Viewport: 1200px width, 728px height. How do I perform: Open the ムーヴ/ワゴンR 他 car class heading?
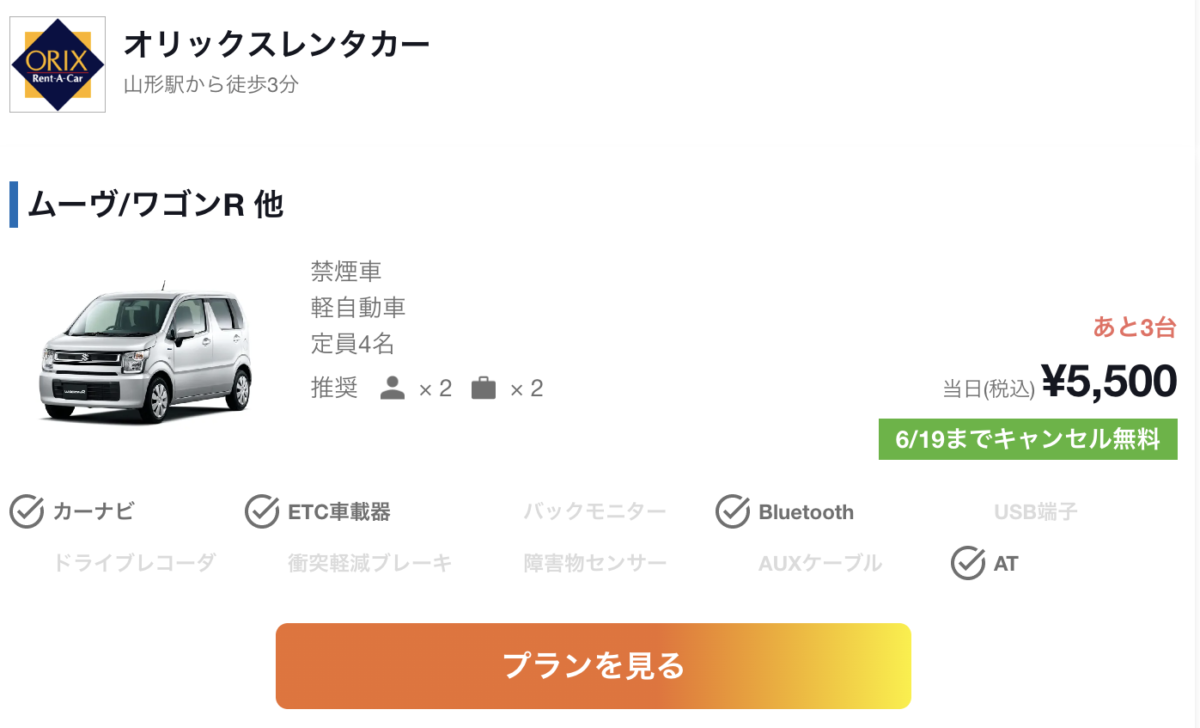pos(156,205)
